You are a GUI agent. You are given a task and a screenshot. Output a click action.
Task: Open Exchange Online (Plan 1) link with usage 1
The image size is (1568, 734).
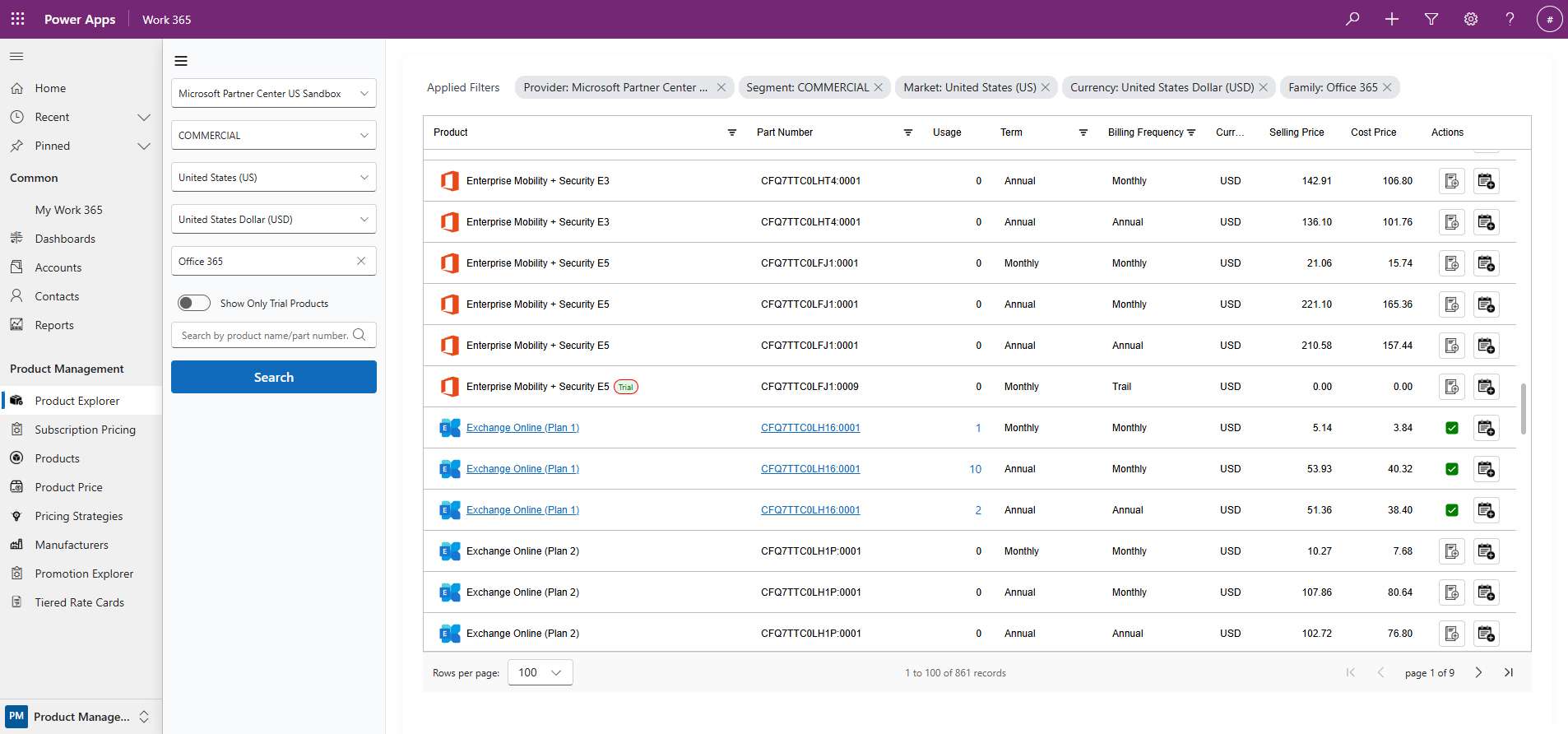click(522, 428)
